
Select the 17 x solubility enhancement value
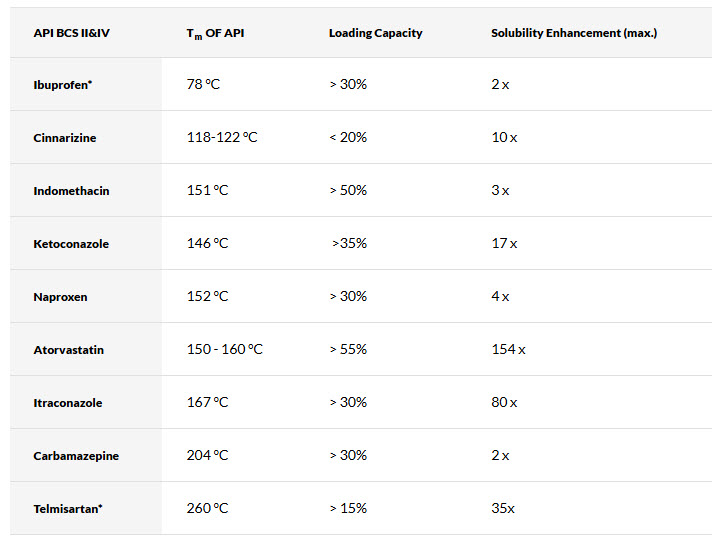pos(504,243)
